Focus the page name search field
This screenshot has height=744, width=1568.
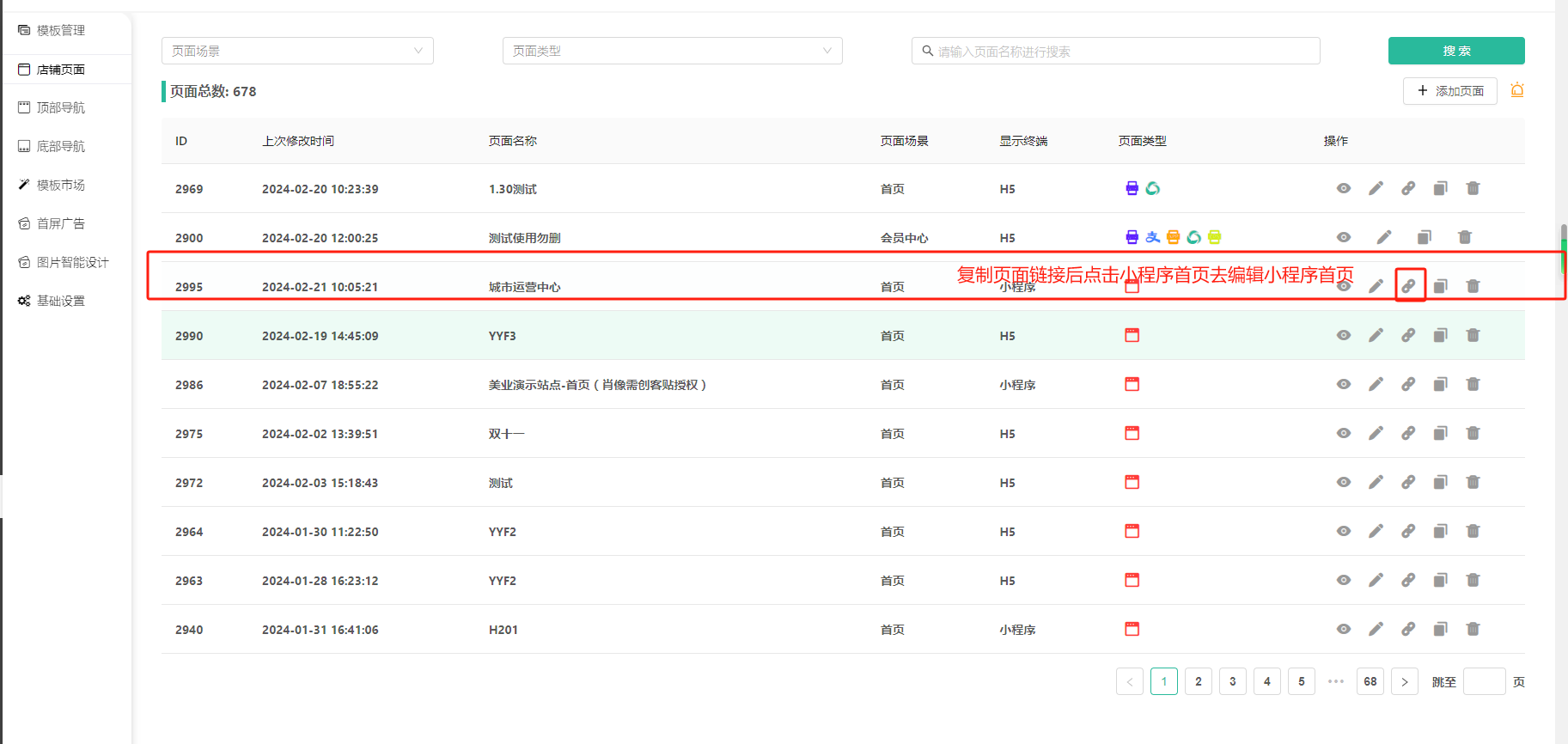pos(1117,51)
